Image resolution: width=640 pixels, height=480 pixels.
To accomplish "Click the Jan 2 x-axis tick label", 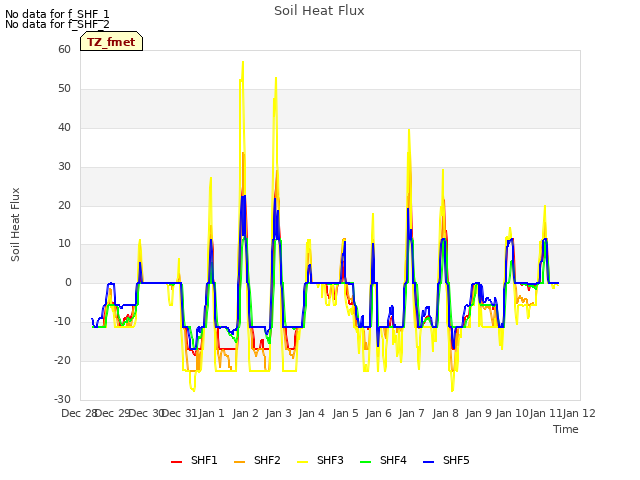I will (x=246, y=413).
